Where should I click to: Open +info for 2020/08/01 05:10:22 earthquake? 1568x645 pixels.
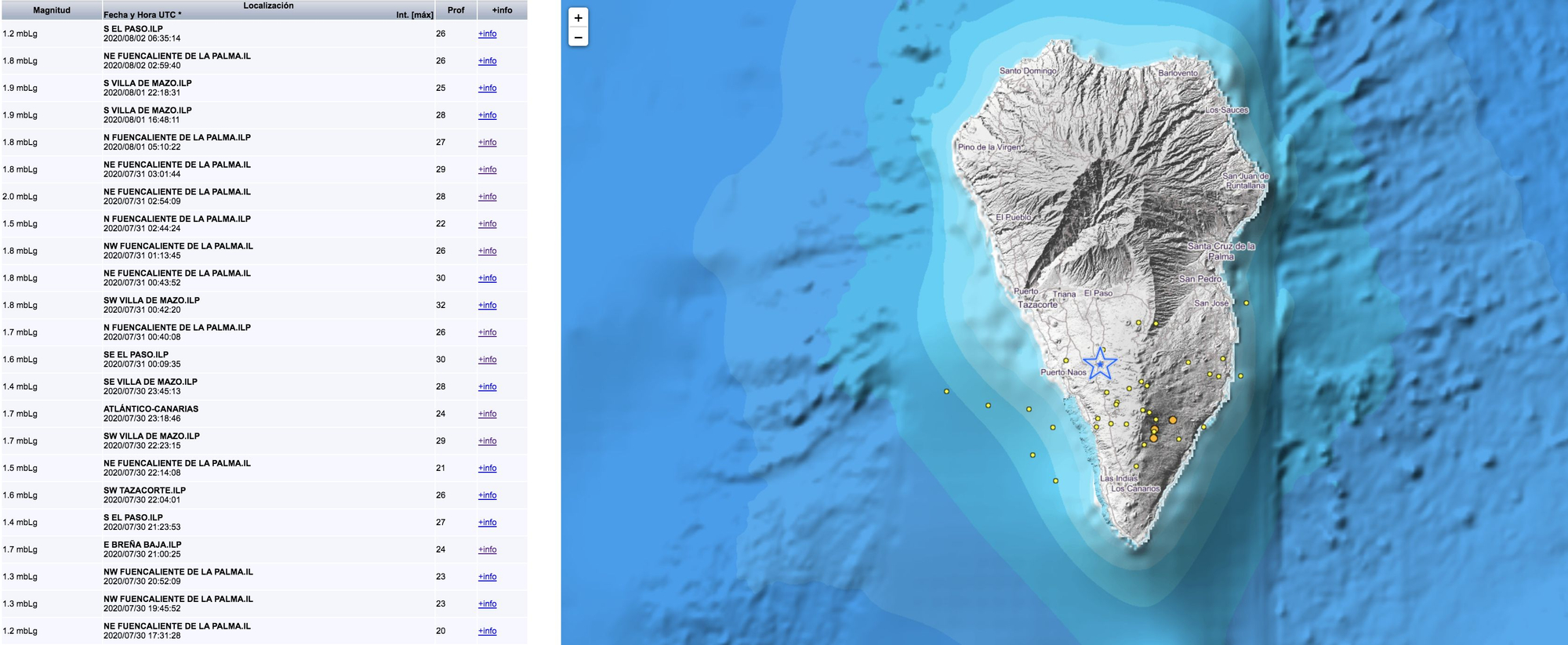(x=488, y=143)
